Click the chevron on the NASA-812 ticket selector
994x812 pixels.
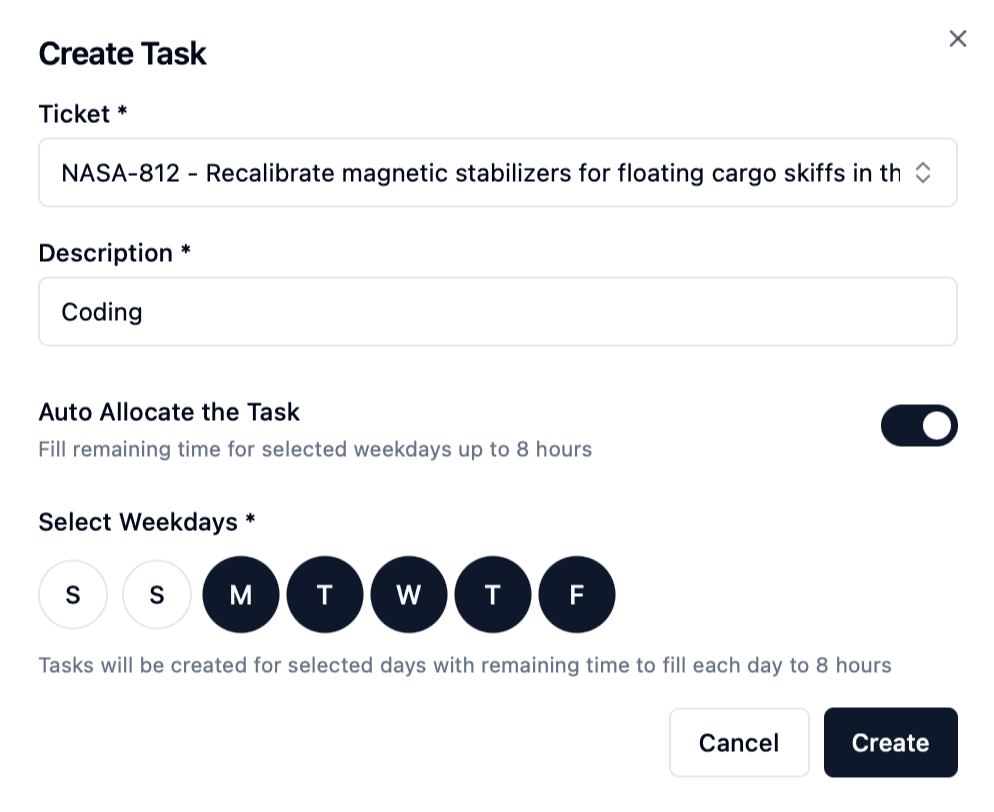[x=922, y=172]
